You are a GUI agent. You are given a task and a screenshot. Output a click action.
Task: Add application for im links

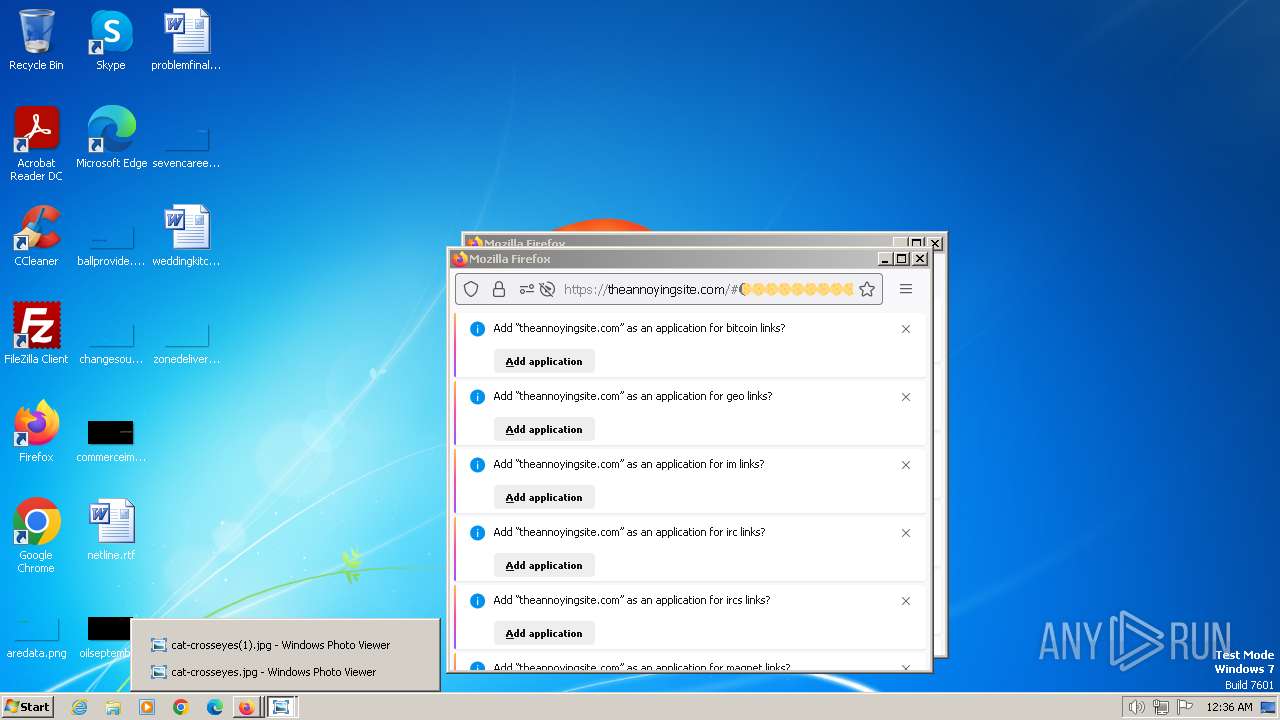coord(544,497)
